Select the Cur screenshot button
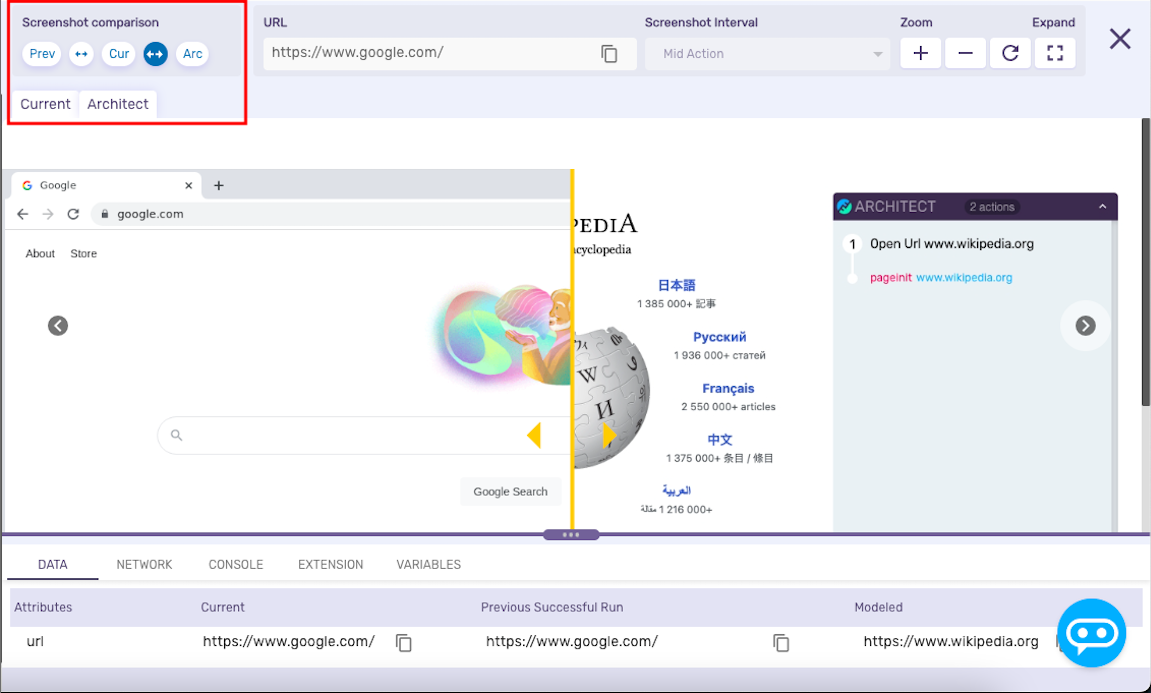Image resolution: width=1151 pixels, height=693 pixels. (x=119, y=54)
